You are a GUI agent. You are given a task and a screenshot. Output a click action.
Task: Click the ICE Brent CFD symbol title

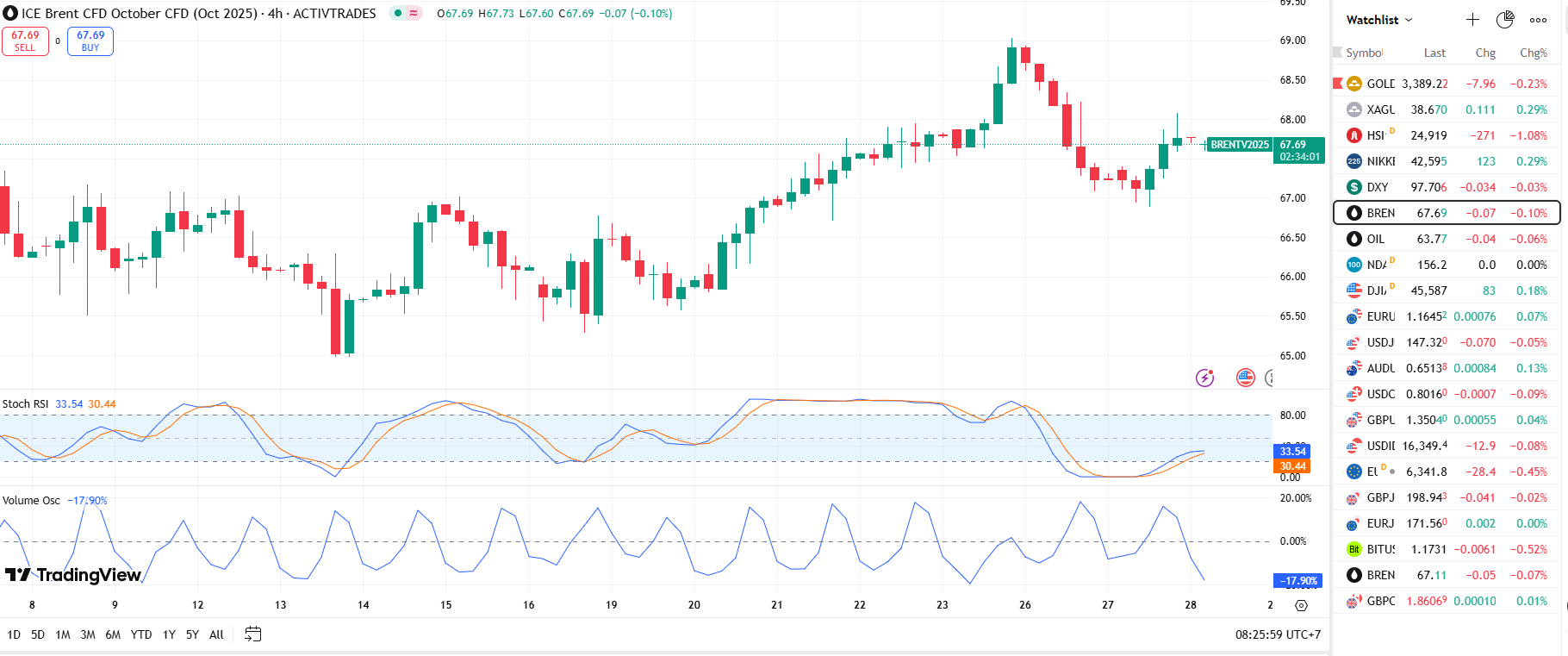(198, 13)
